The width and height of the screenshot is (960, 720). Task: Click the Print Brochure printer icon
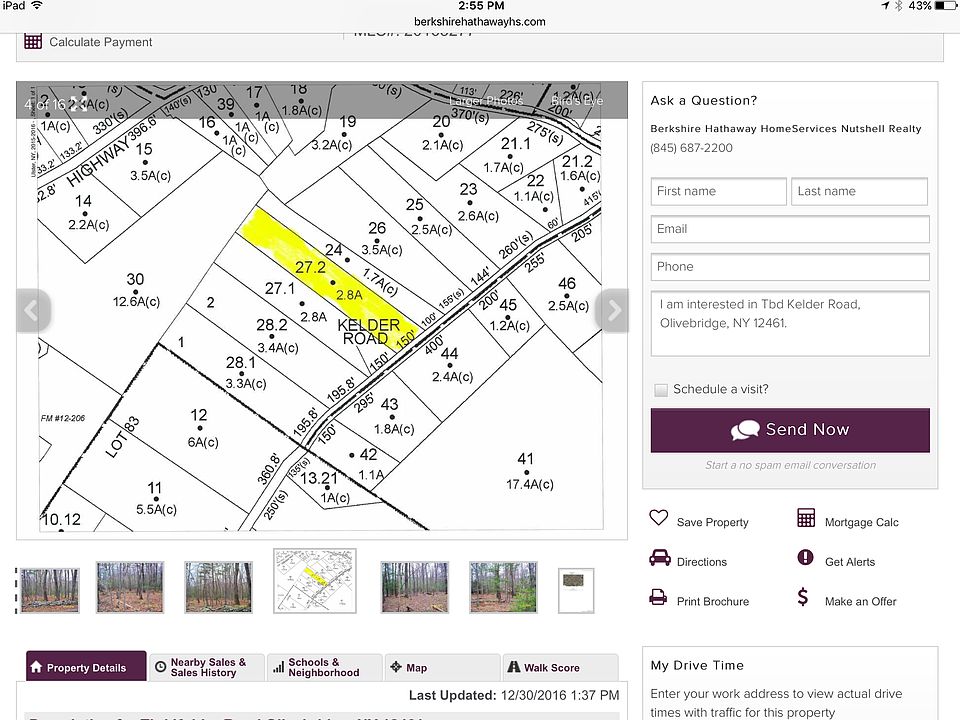(x=658, y=598)
